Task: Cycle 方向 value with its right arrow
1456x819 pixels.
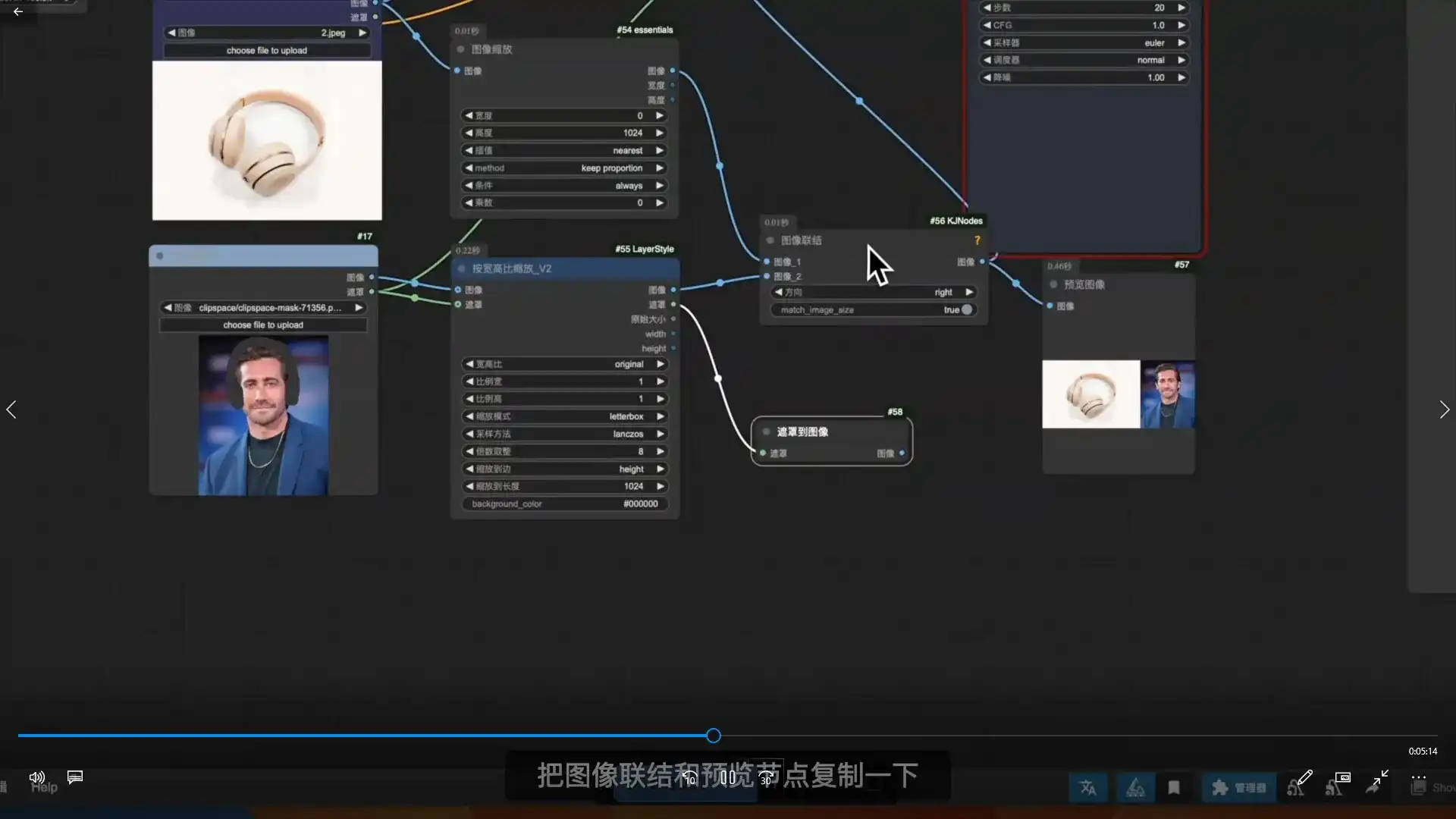Action: pyautogui.click(x=968, y=291)
